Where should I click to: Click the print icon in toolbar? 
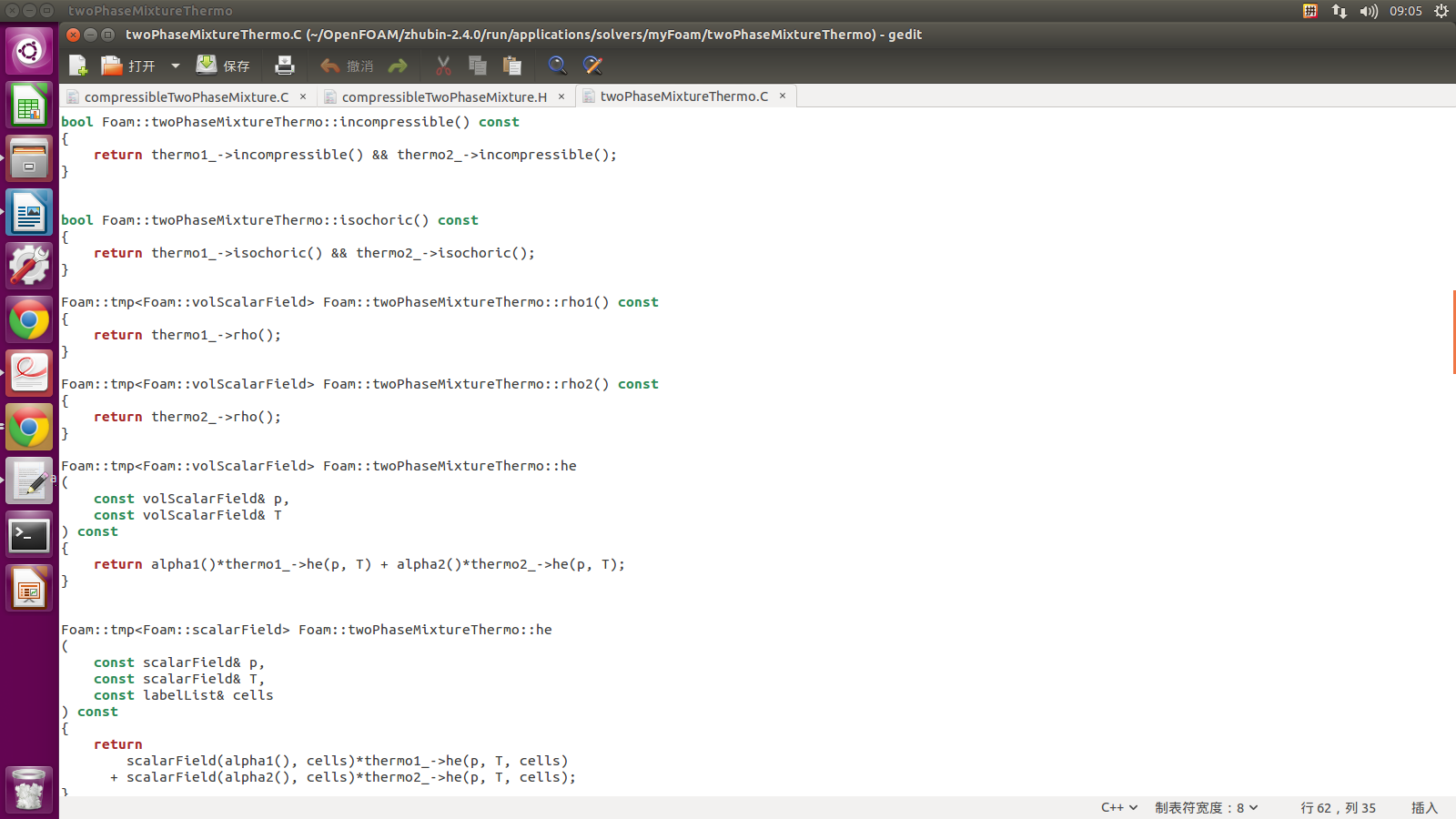point(285,66)
